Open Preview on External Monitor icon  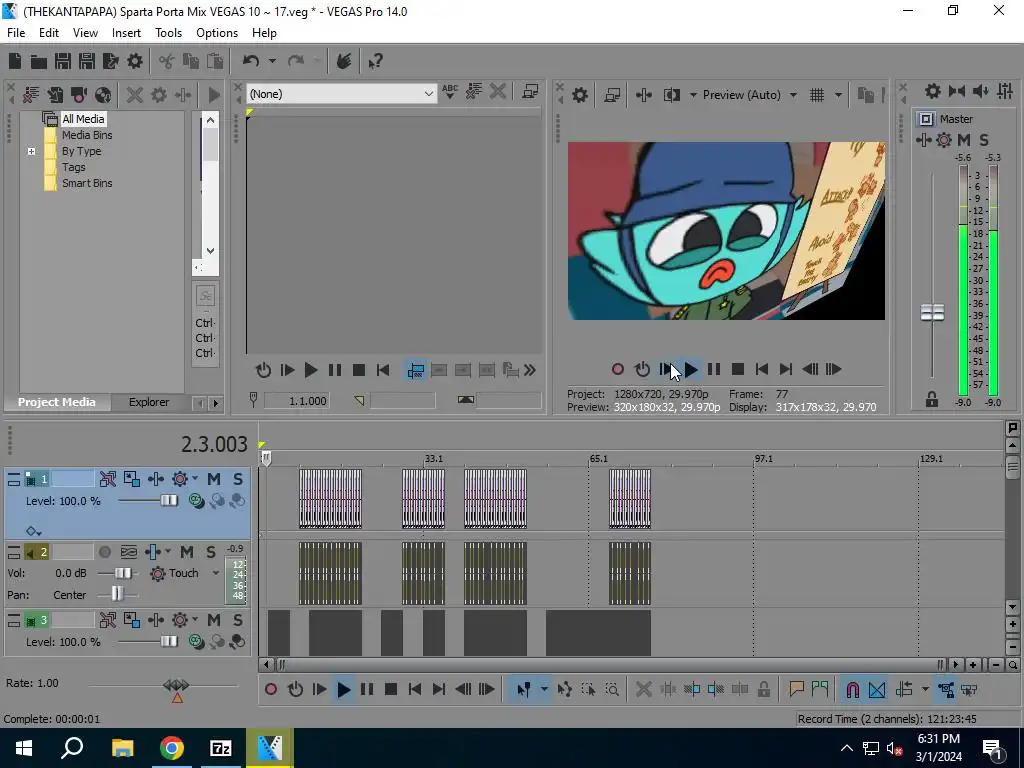[612, 95]
